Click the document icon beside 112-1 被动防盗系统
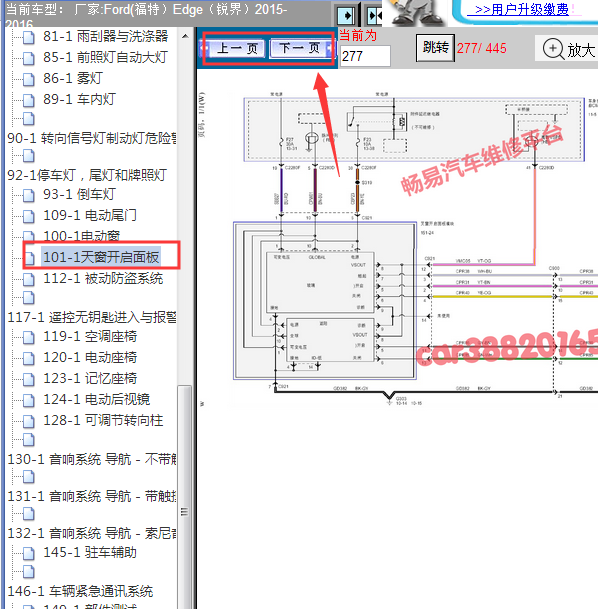Screen dimensions: 598x609 click(x=28, y=279)
